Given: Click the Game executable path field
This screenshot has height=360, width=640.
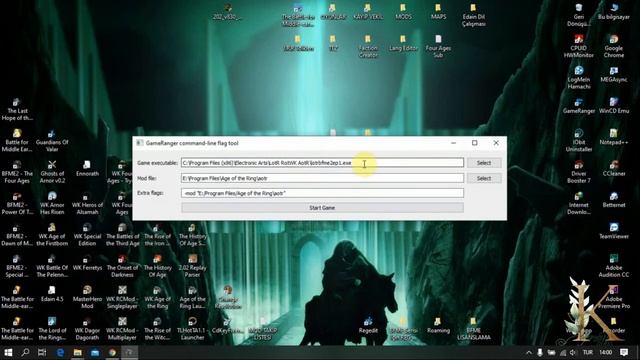Looking at the screenshot, I should coord(322,163).
